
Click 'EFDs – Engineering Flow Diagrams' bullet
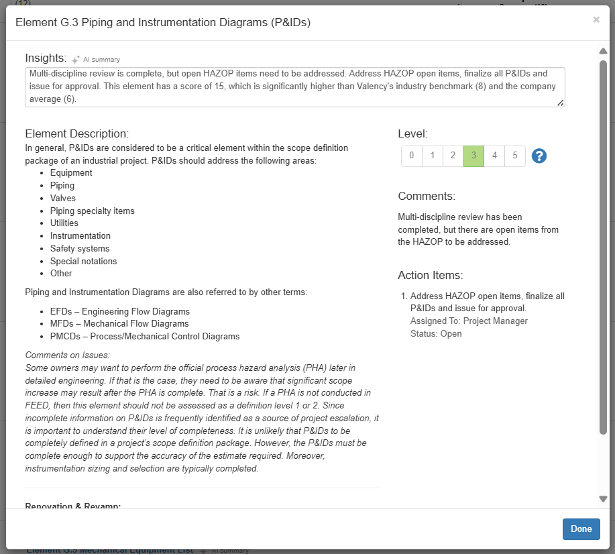[120, 312]
